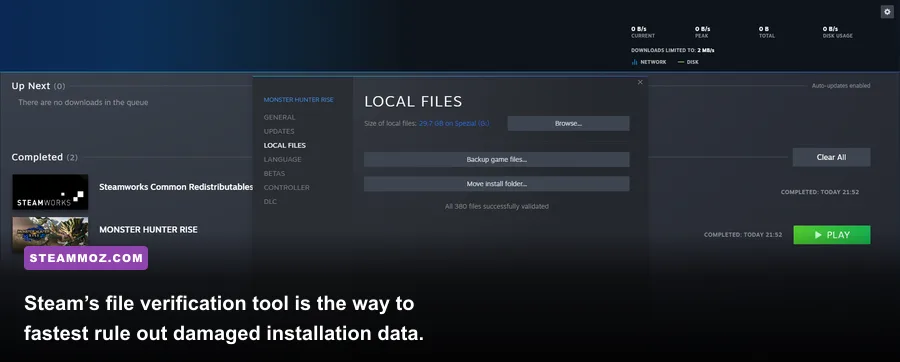Click the Monster Hunter Rise 'COMPLETED: TODAY 21:52' status
Image resolution: width=900 pixels, height=362 pixels.
(x=743, y=235)
